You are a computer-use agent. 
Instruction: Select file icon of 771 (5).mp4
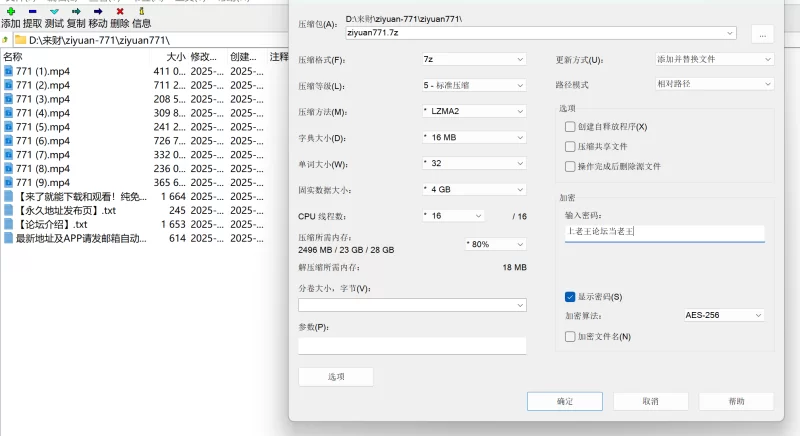pos(8,126)
